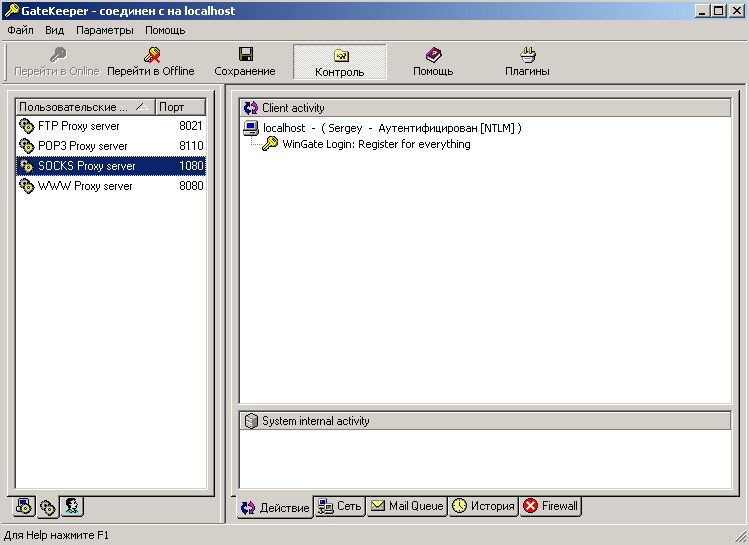Viewport: 749px width, 545px height.
Task: Click port value 8080
Action: (191, 186)
